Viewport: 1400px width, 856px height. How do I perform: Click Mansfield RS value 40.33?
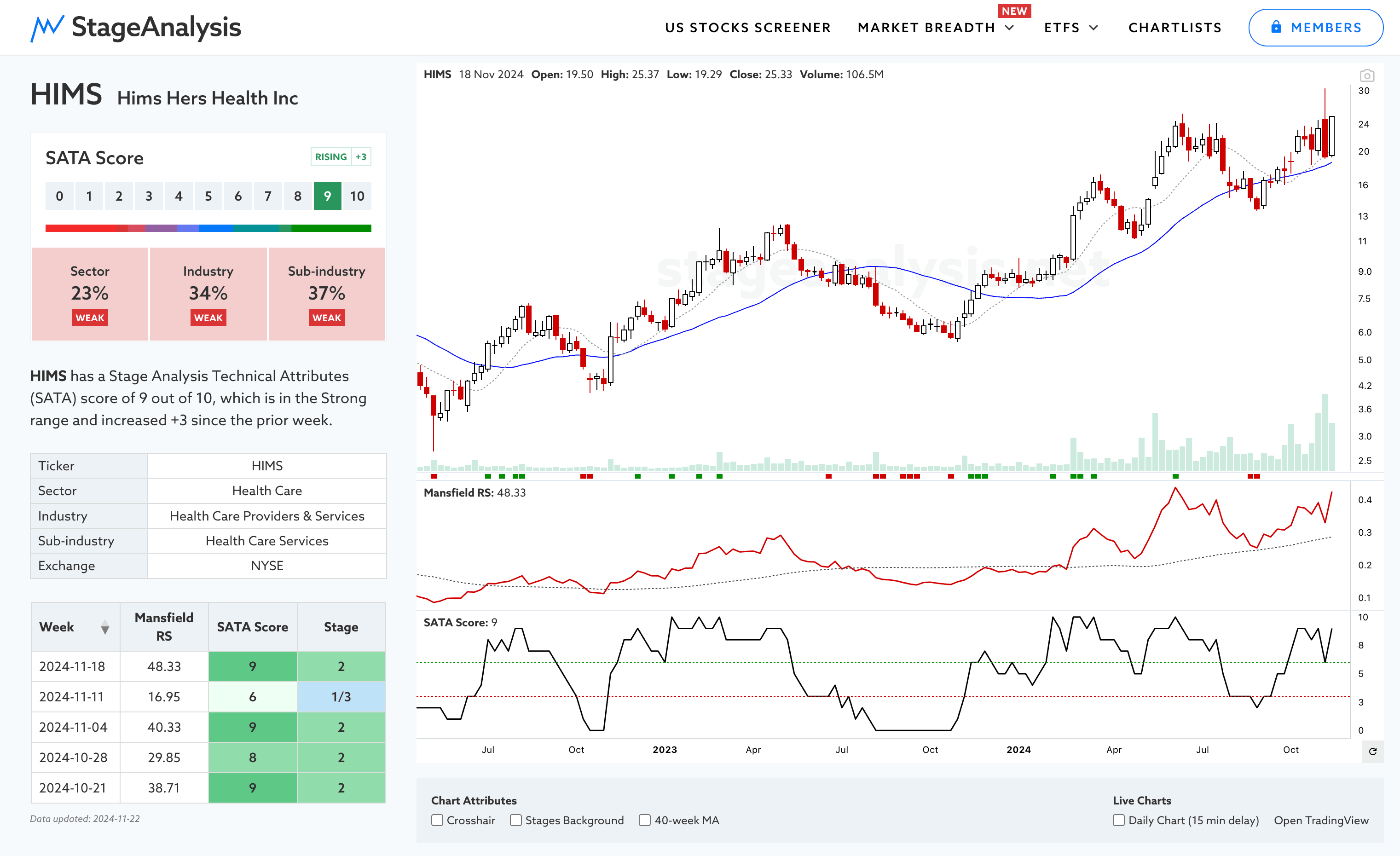[x=164, y=727]
